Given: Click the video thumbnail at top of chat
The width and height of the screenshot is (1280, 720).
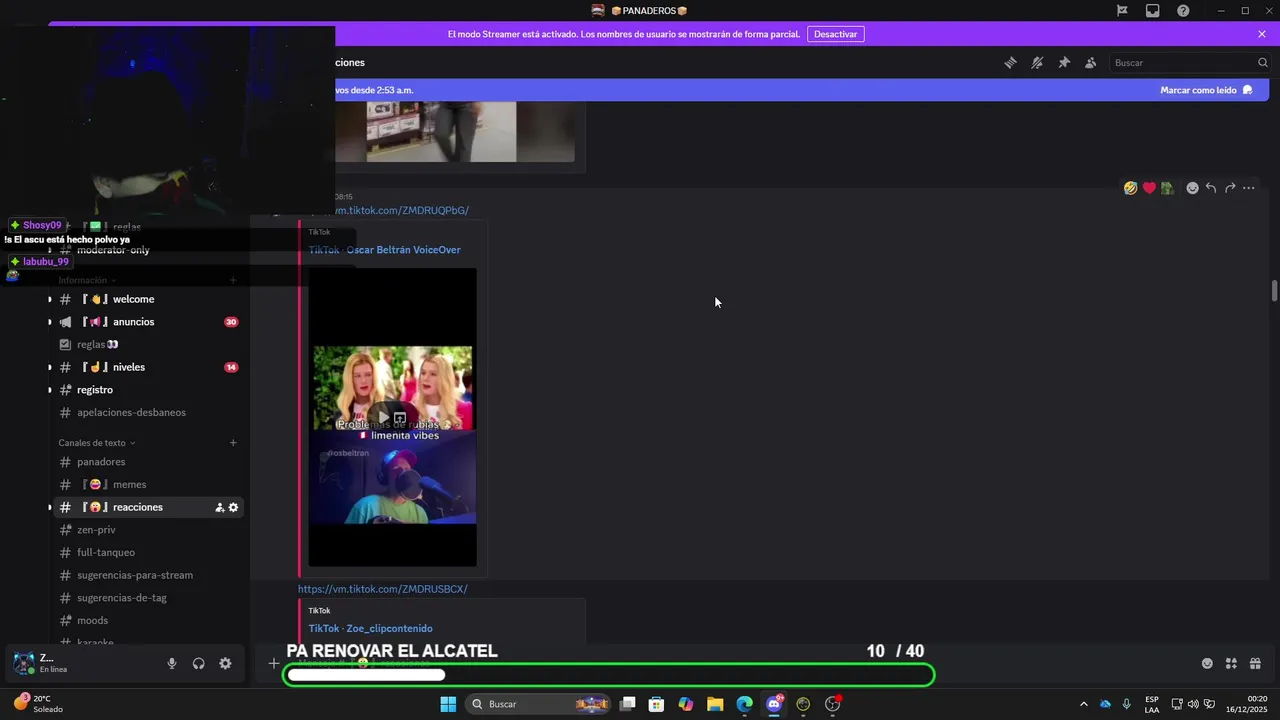Looking at the screenshot, I should [x=455, y=131].
